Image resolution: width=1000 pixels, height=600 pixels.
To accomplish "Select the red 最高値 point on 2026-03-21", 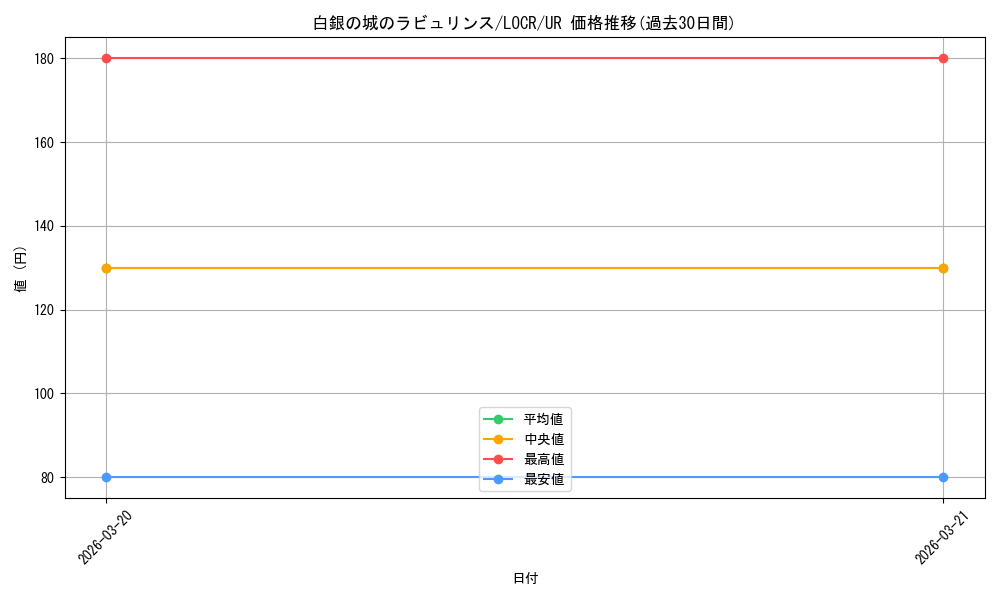I will click(943, 58).
